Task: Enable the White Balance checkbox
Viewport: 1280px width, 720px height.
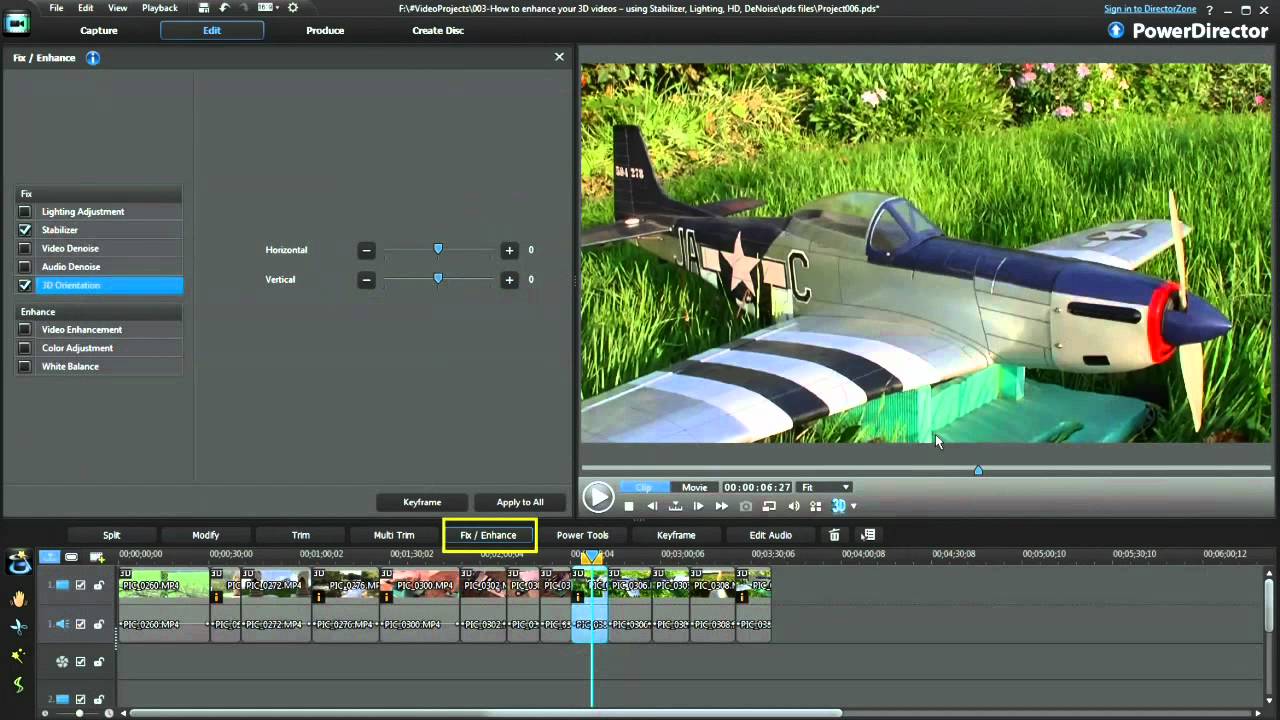Action: click(25, 366)
